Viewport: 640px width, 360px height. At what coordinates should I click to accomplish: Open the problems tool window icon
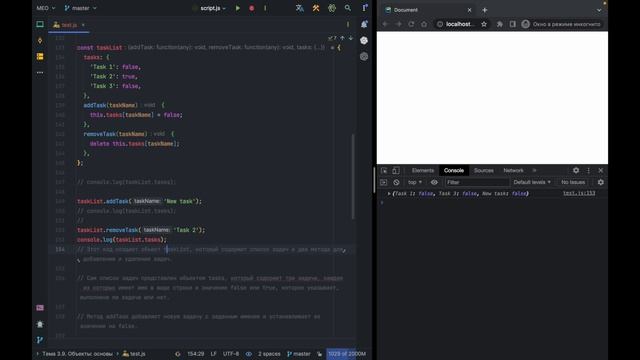[40, 324]
